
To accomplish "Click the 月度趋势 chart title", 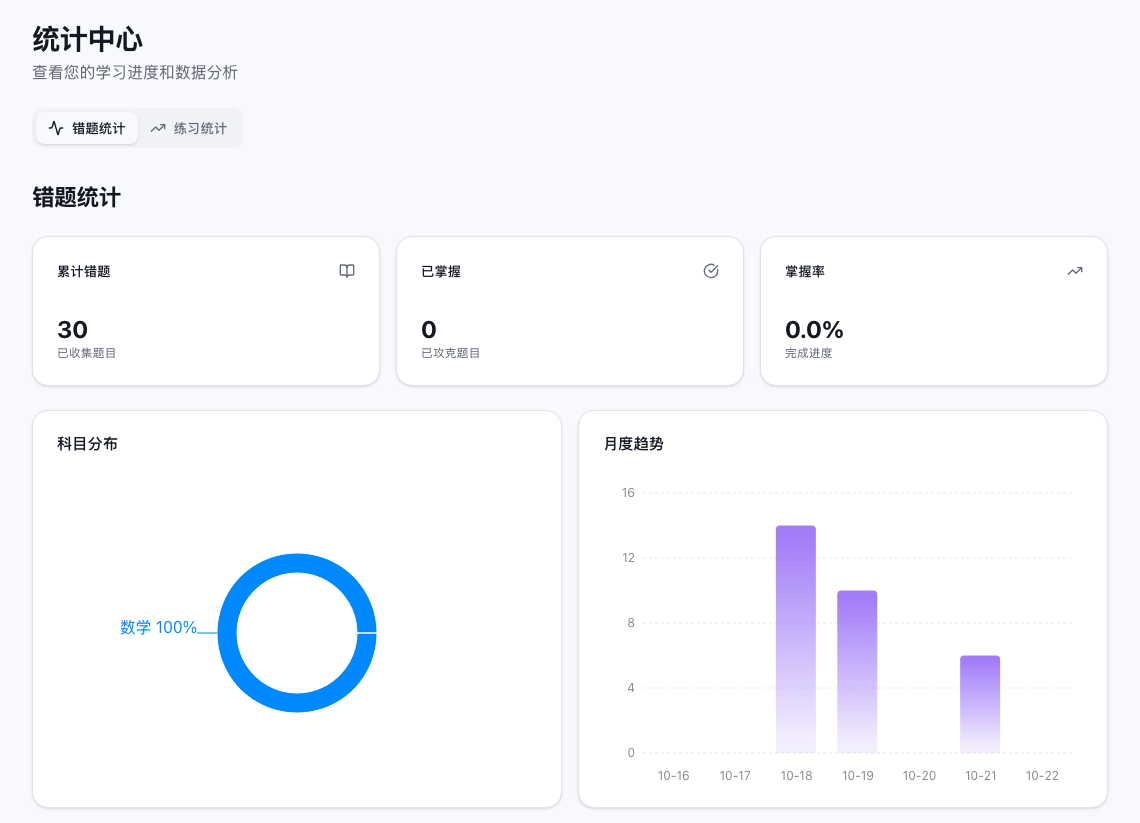I will coord(634,444).
